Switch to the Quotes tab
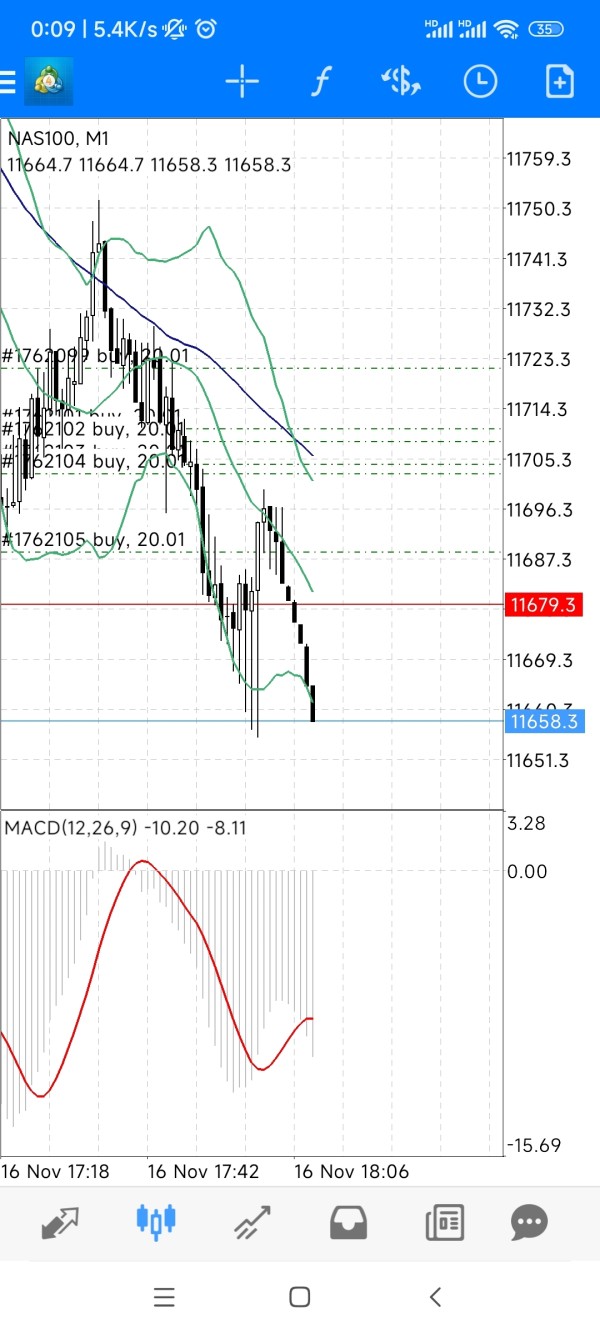Viewport: 600px width, 1333px height. (x=60, y=1221)
